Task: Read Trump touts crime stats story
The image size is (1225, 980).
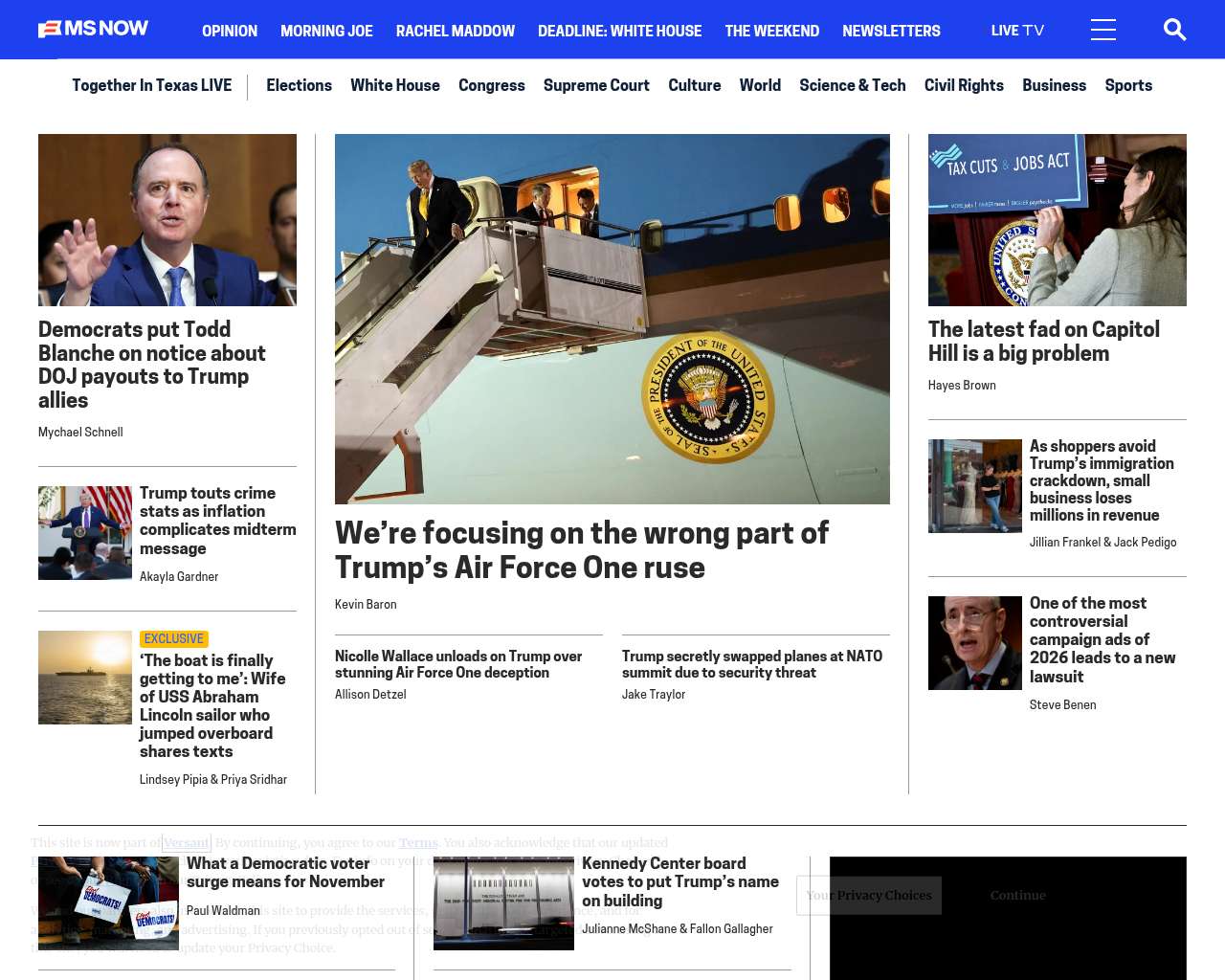Action: 217,521
